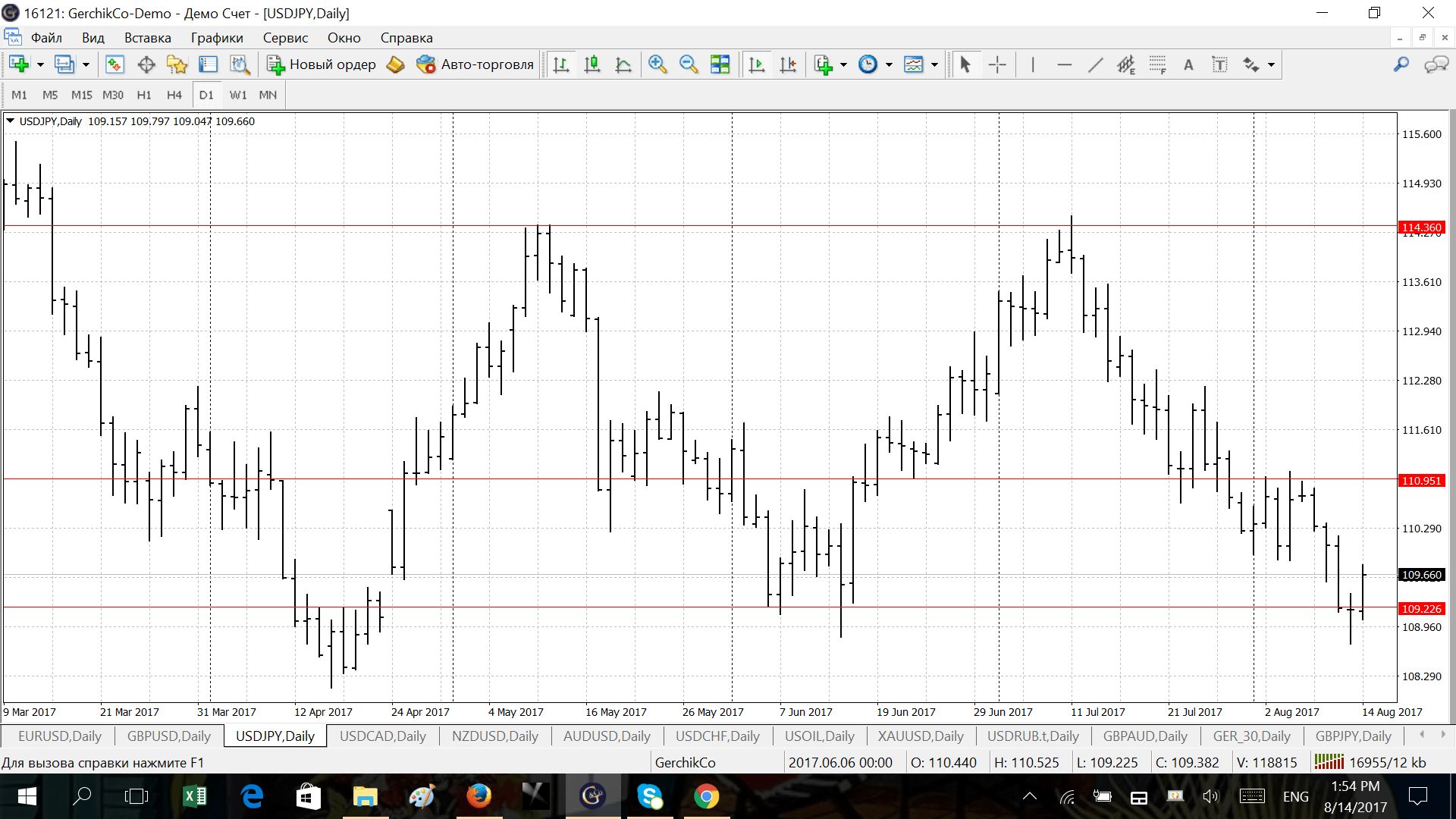This screenshot has width=1456, height=819.
Task: Select the Fibonacci retracement tool
Action: 1157,64
